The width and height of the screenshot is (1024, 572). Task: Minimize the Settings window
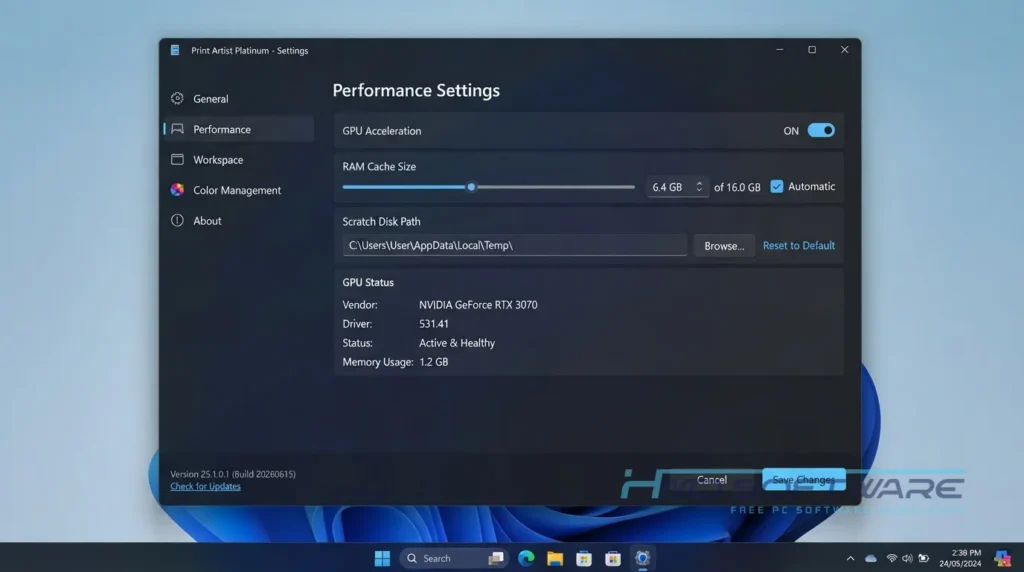click(780, 50)
